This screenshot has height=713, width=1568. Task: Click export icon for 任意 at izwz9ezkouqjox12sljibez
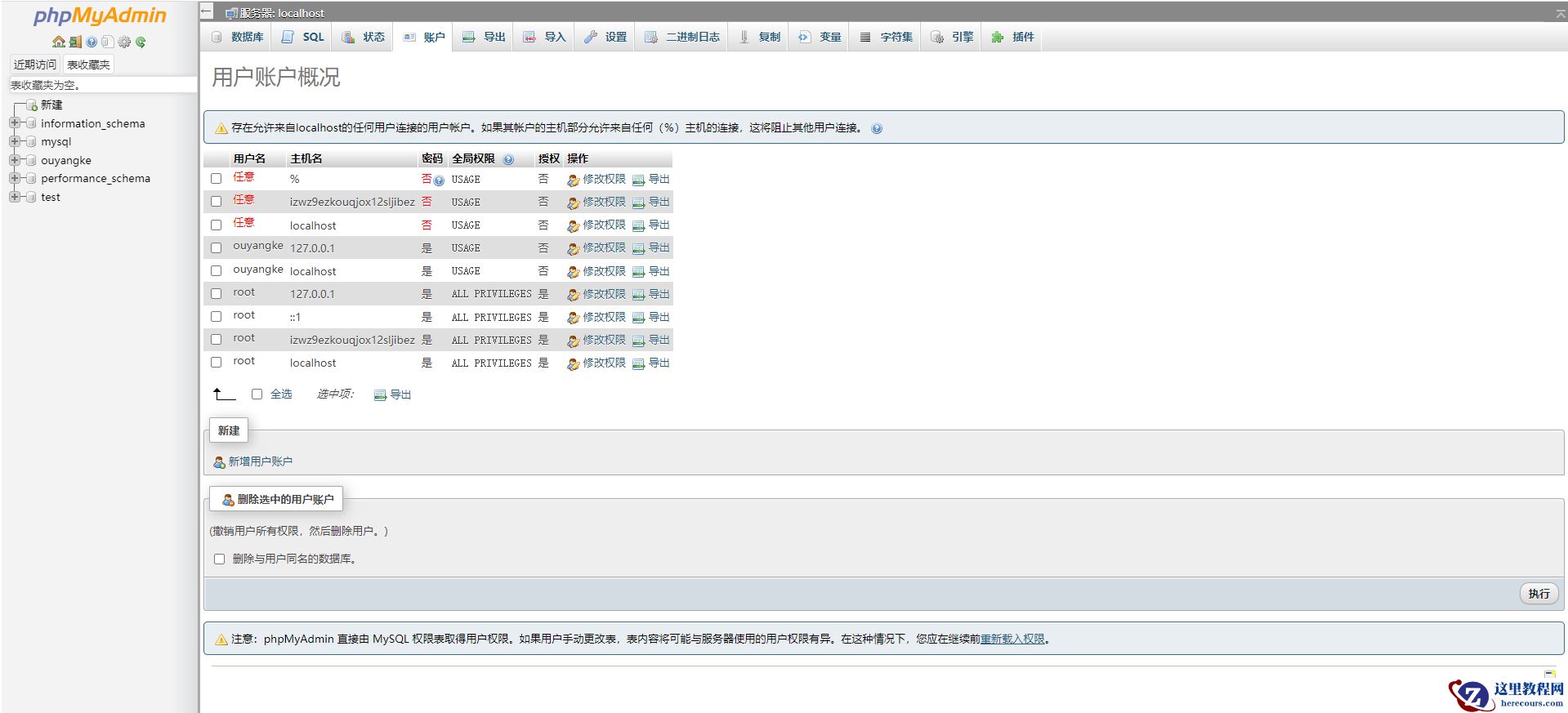(639, 203)
